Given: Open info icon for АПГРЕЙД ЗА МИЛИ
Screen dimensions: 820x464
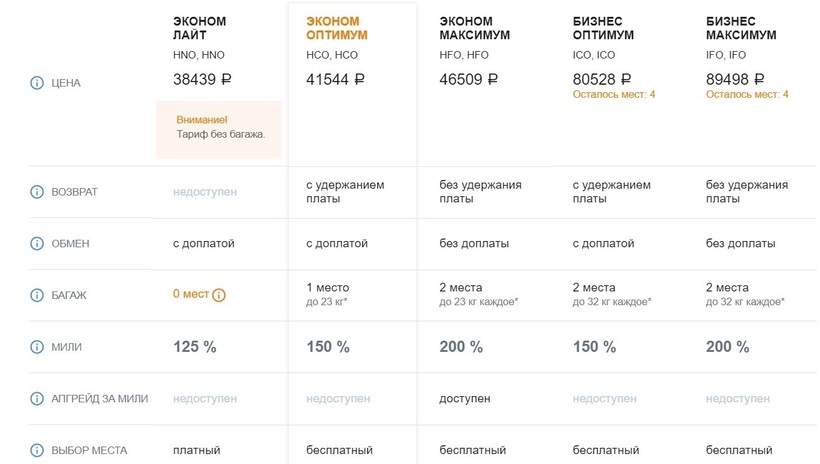Looking at the screenshot, I should click(x=38, y=399).
